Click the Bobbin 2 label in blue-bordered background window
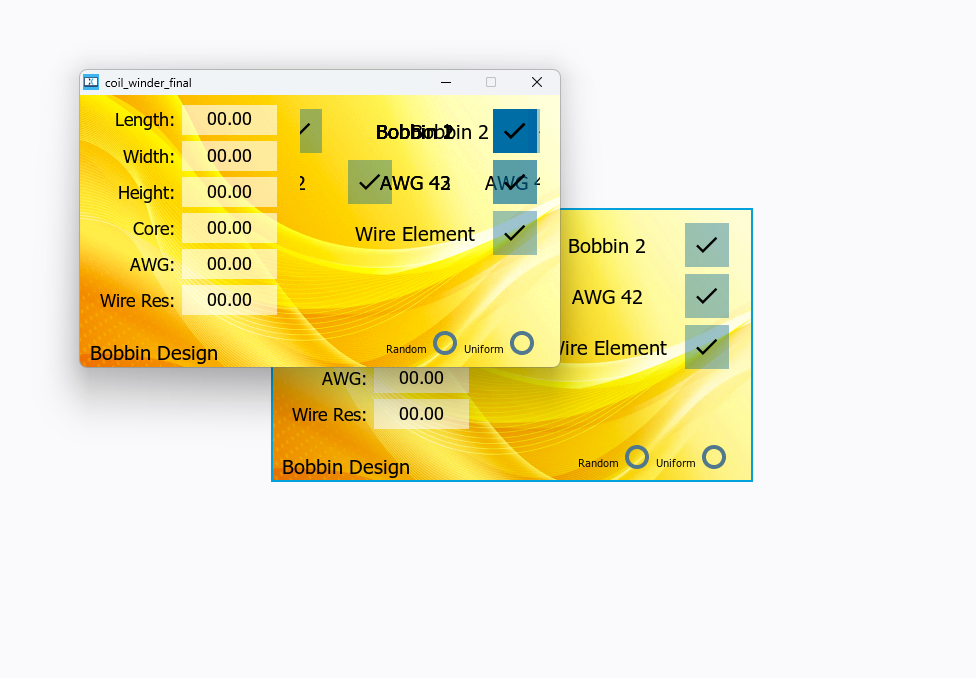The width and height of the screenshot is (976, 678). tap(606, 246)
